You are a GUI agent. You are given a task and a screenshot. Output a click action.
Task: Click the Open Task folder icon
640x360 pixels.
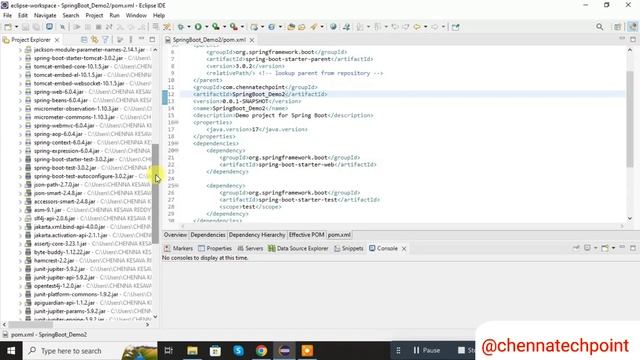(x=302, y=27)
